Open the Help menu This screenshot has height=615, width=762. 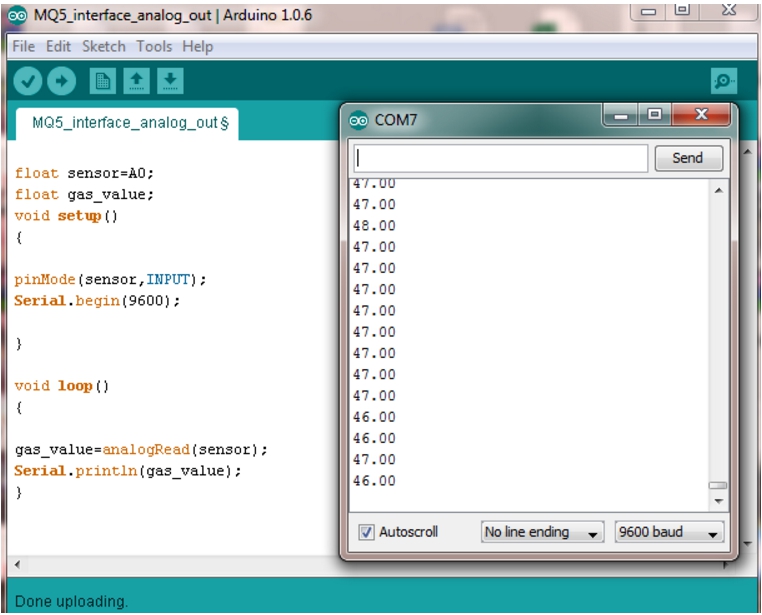click(197, 47)
